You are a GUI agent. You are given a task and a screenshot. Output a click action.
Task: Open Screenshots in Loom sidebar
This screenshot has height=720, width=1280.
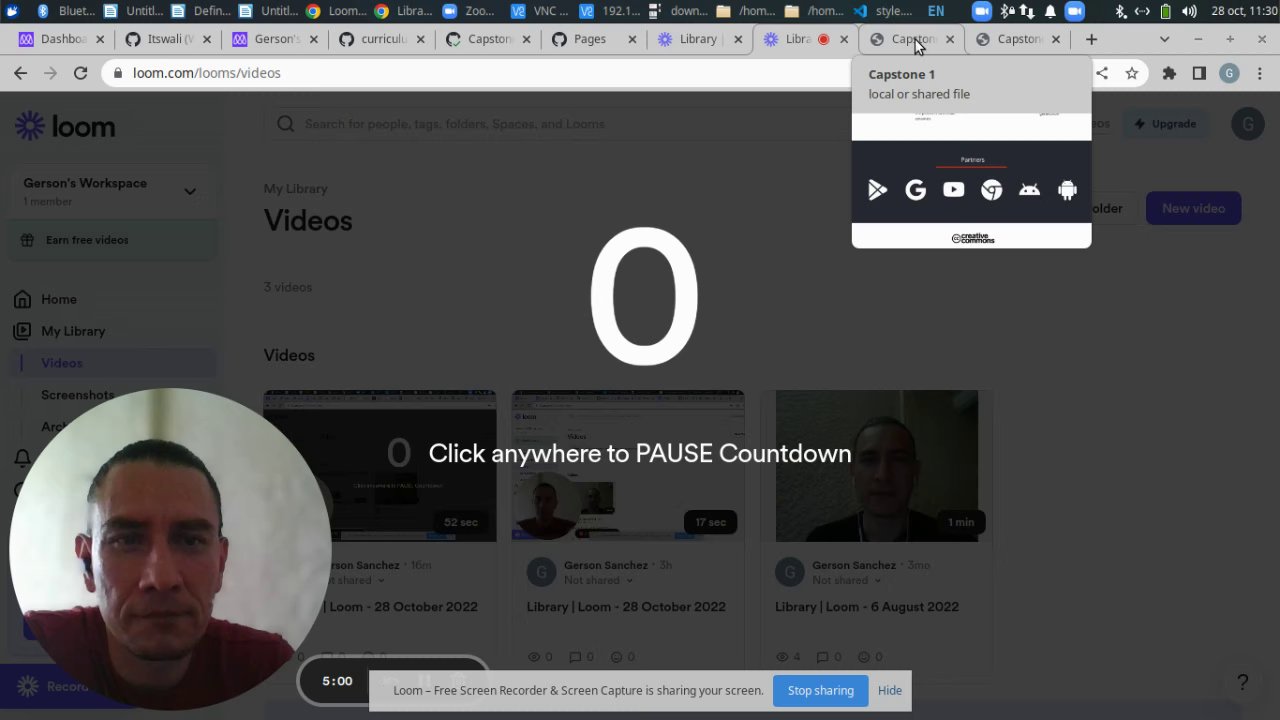77,395
